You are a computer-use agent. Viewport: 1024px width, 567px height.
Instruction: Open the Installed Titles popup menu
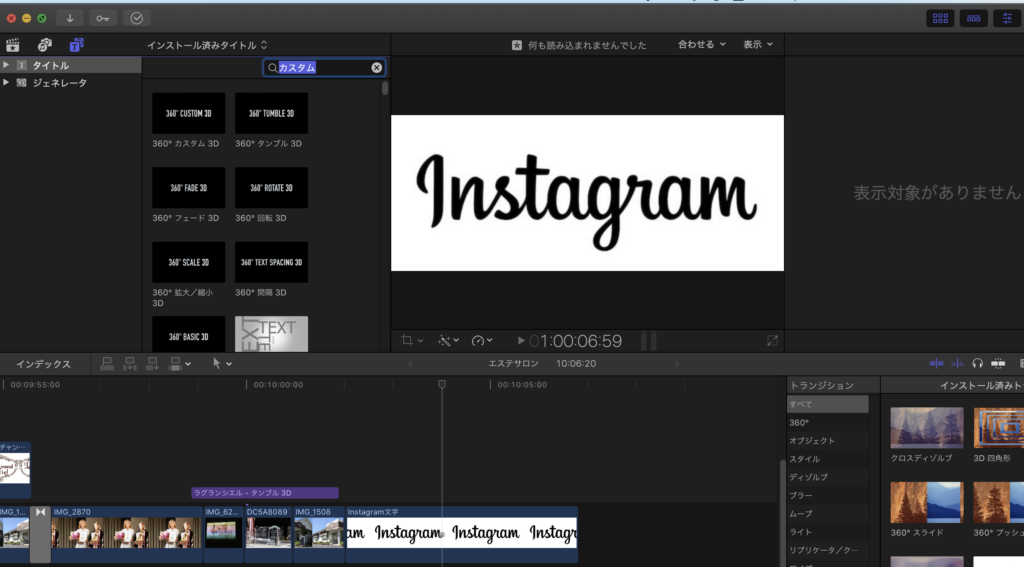[x=207, y=45]
